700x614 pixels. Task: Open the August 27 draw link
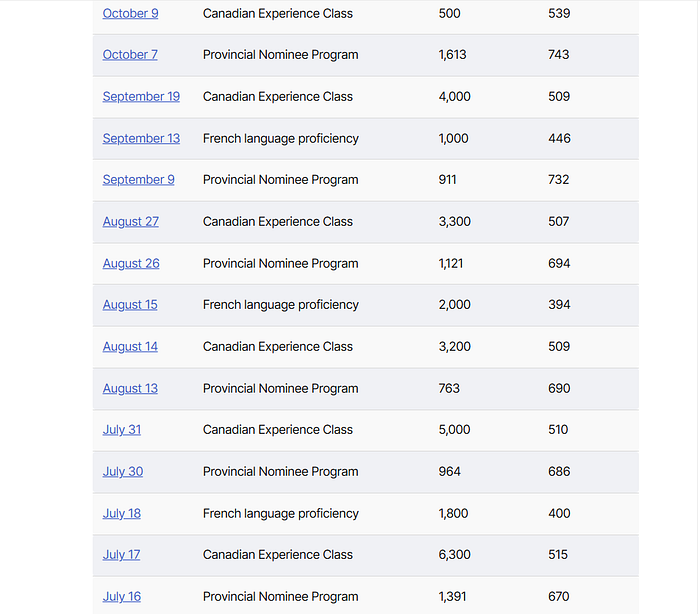point(130,222)
